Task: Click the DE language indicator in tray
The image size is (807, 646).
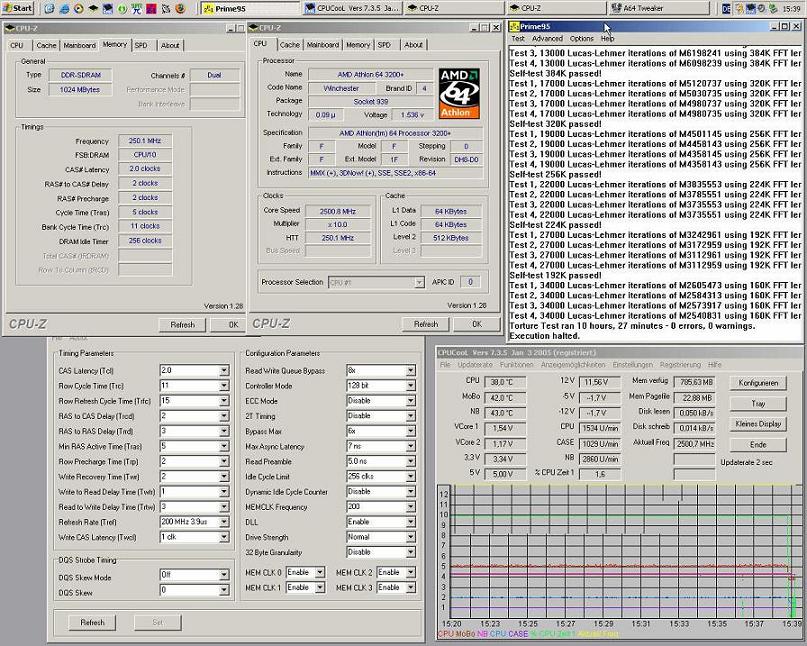Action: point(726,8)
